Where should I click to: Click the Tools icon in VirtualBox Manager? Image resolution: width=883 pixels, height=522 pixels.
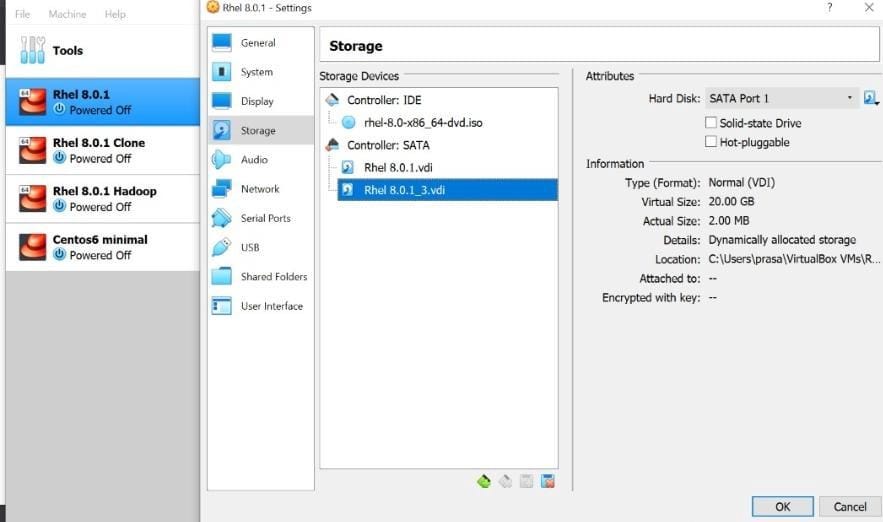pos(32,50)
